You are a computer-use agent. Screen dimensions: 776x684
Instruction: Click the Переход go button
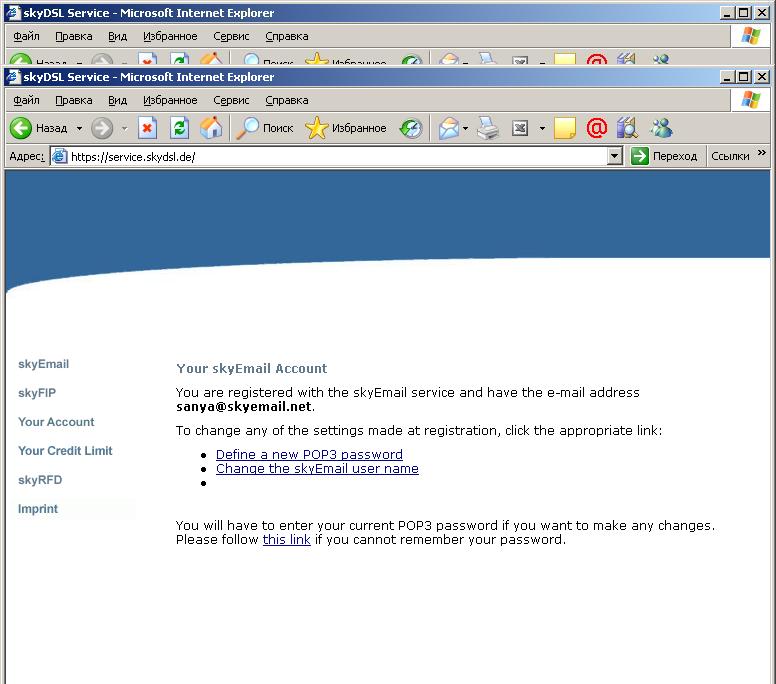point(665,156)
